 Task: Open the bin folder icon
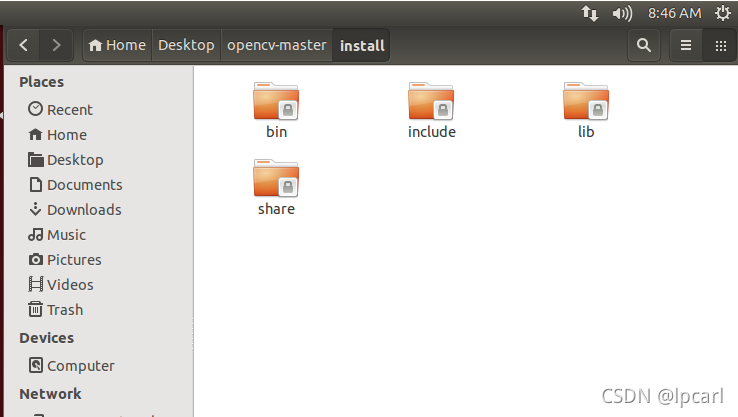pos(276,101)
